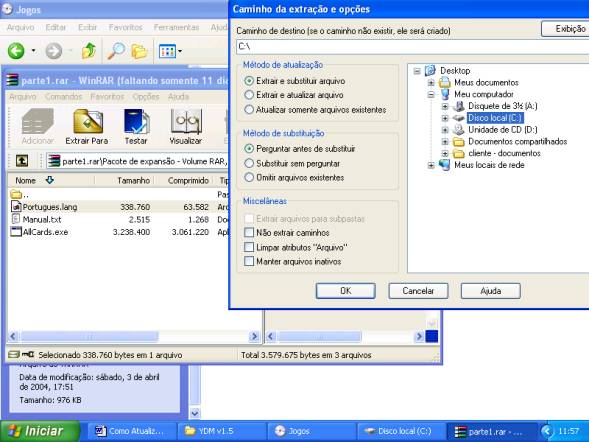The height and width of the screenshot is (442, 589).
Task: Click WinRAR file list horizontal scrollbar thumb
Action: click(89, 336)
